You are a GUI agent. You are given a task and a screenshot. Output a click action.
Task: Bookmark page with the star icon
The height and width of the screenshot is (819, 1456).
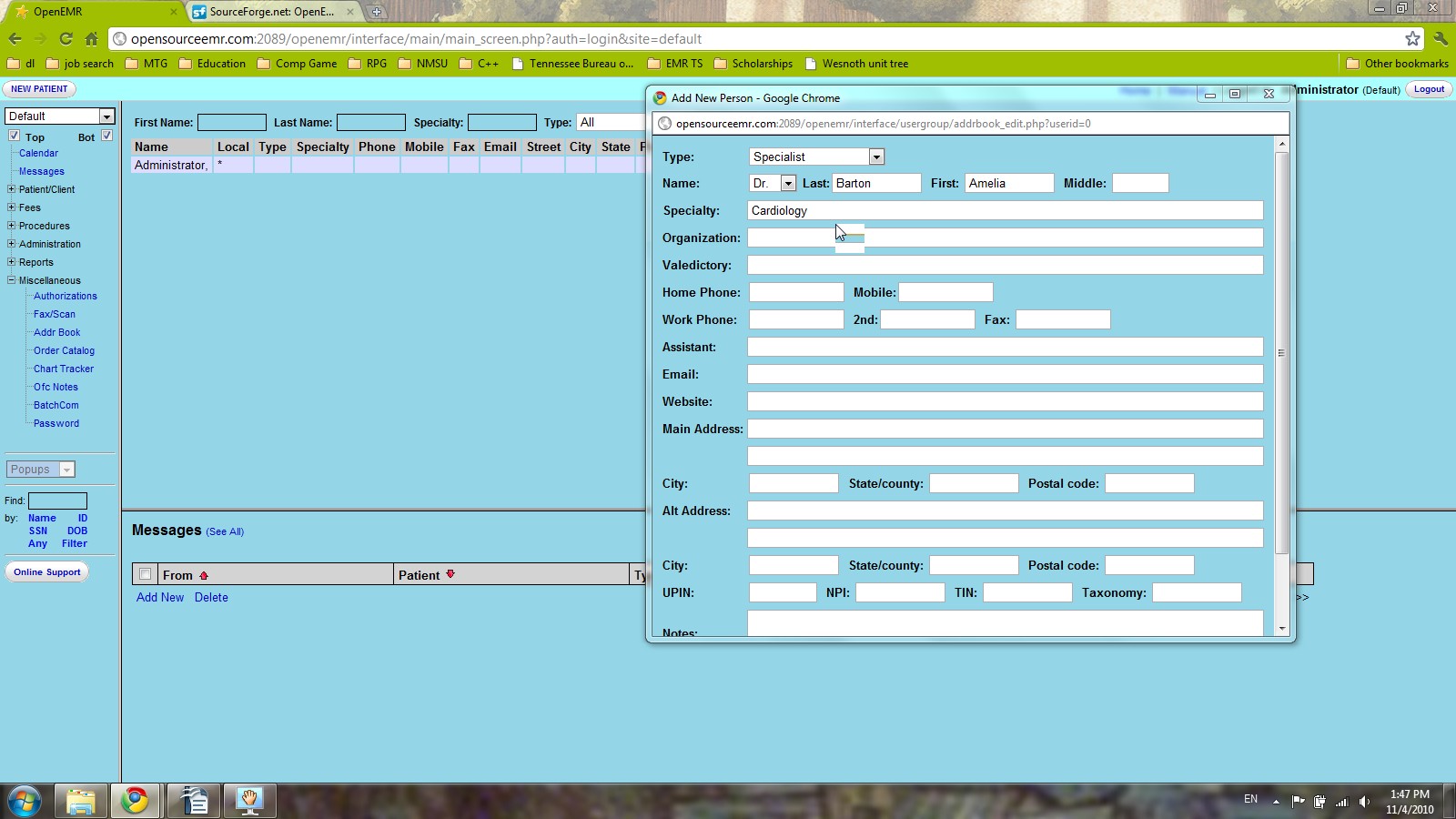click(x=1412, y=38)
